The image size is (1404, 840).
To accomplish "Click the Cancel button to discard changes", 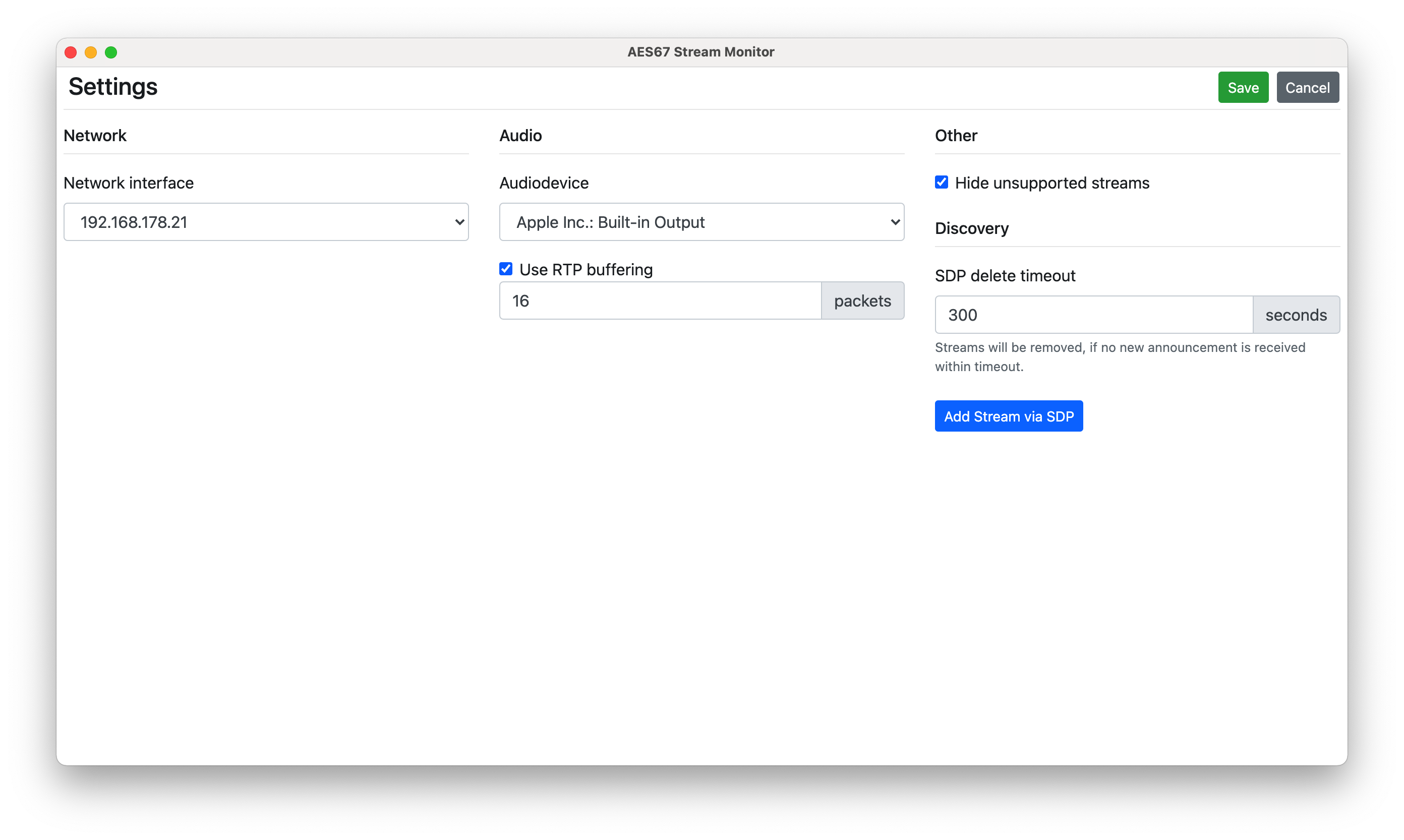I will [1307, 87].
